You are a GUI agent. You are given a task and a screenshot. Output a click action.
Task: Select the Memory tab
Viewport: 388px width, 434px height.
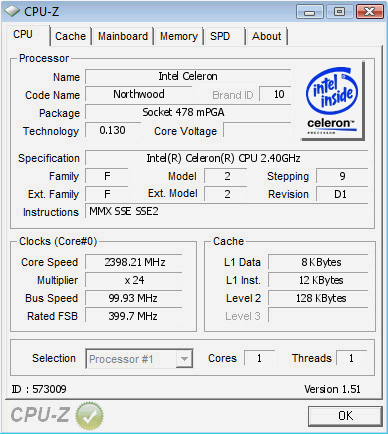179,36
